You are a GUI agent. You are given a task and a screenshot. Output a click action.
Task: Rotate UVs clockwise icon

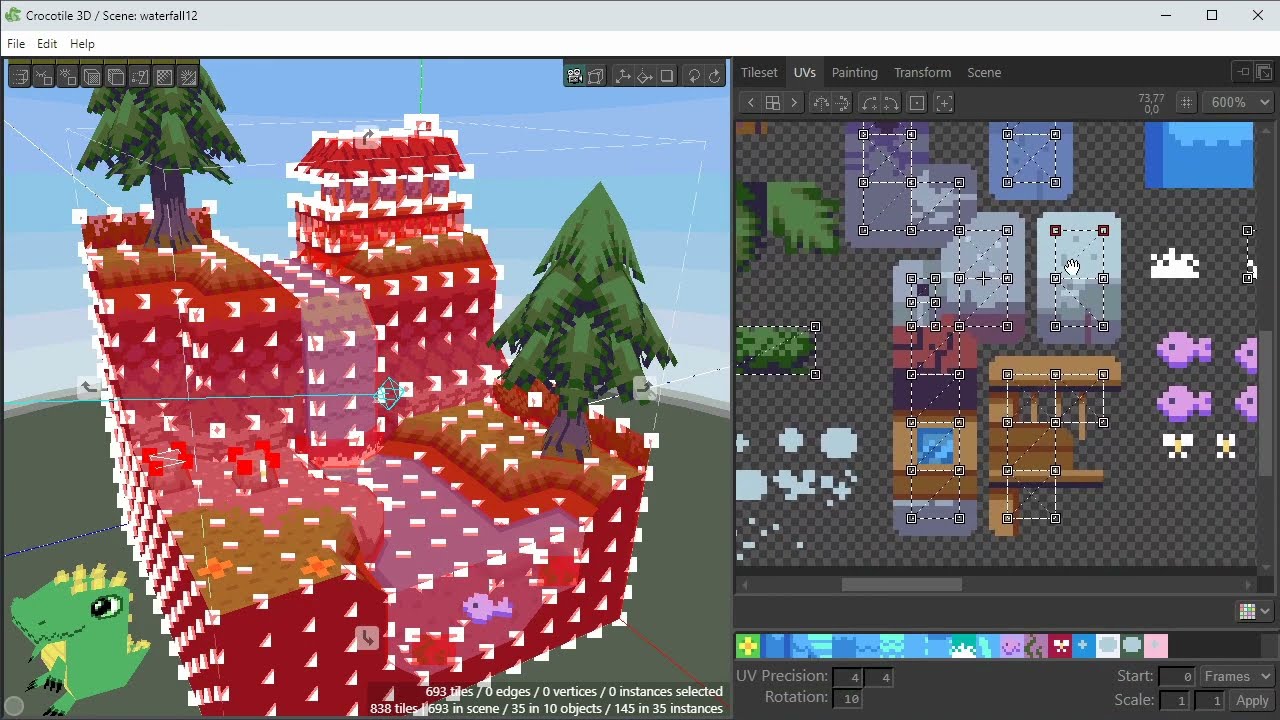[890, 103]
